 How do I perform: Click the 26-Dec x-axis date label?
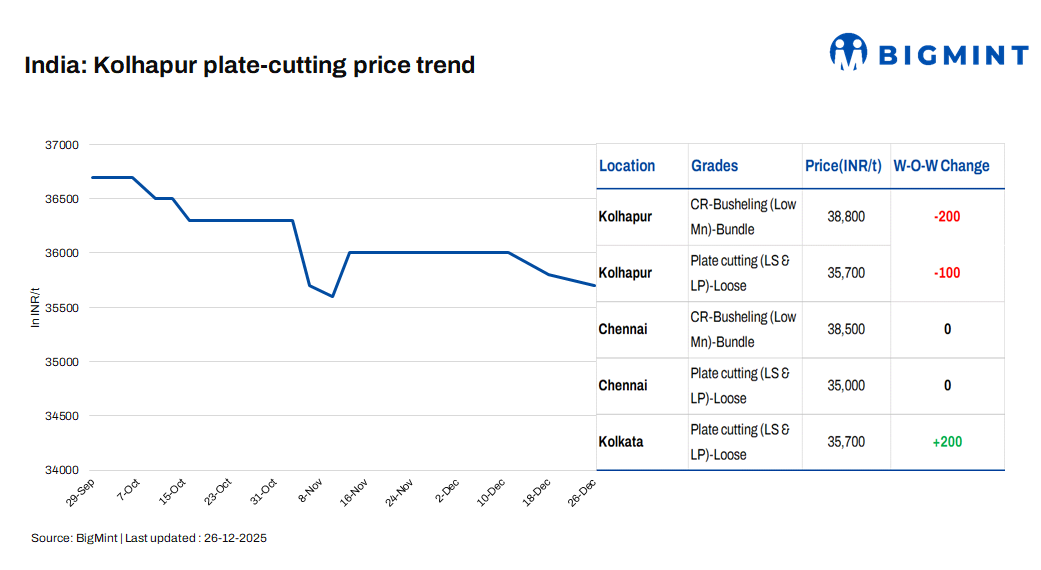[x=583, y=491]
